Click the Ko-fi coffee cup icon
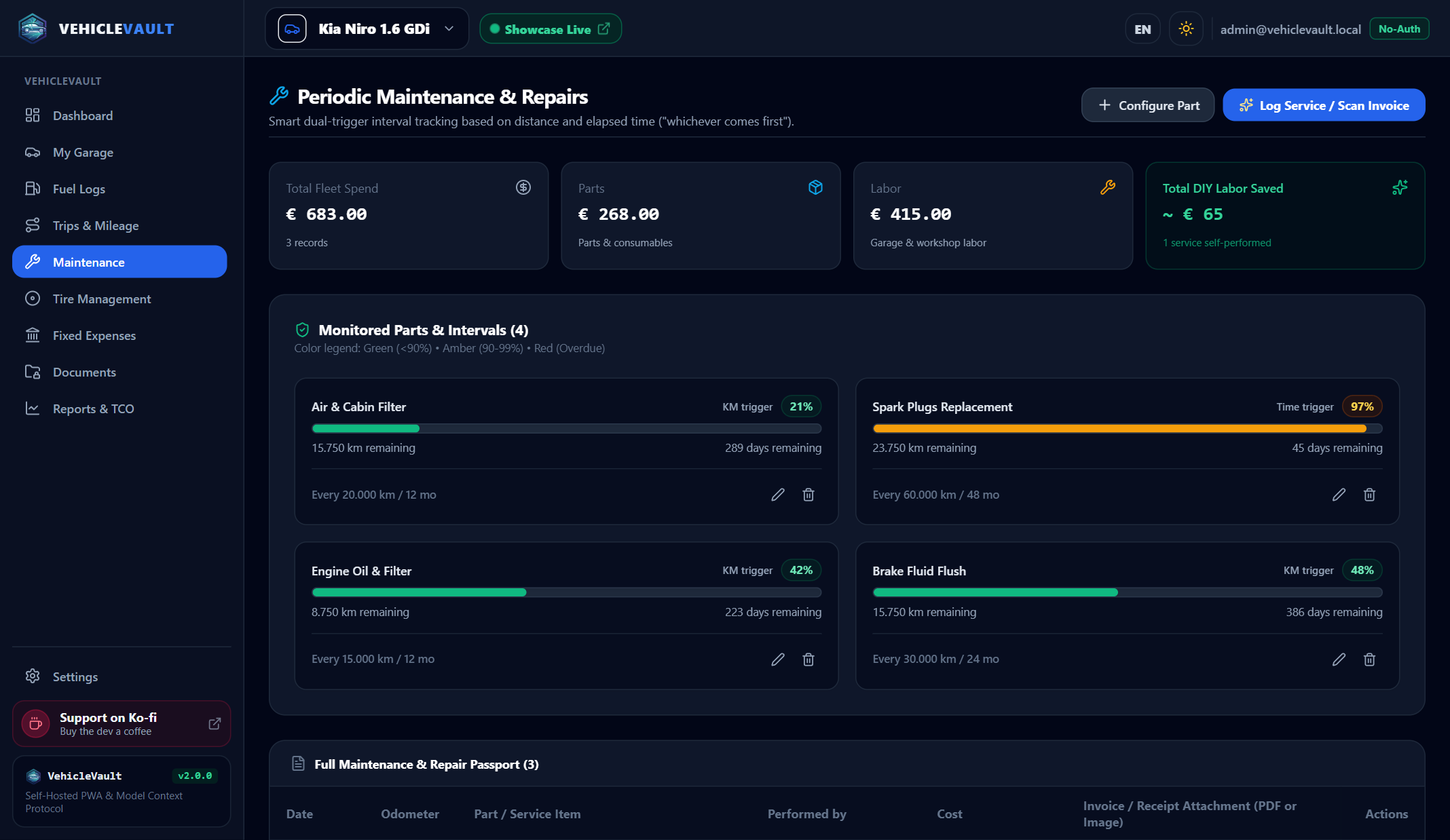This screenshot has width=1450, height=840. pos(36,724)
